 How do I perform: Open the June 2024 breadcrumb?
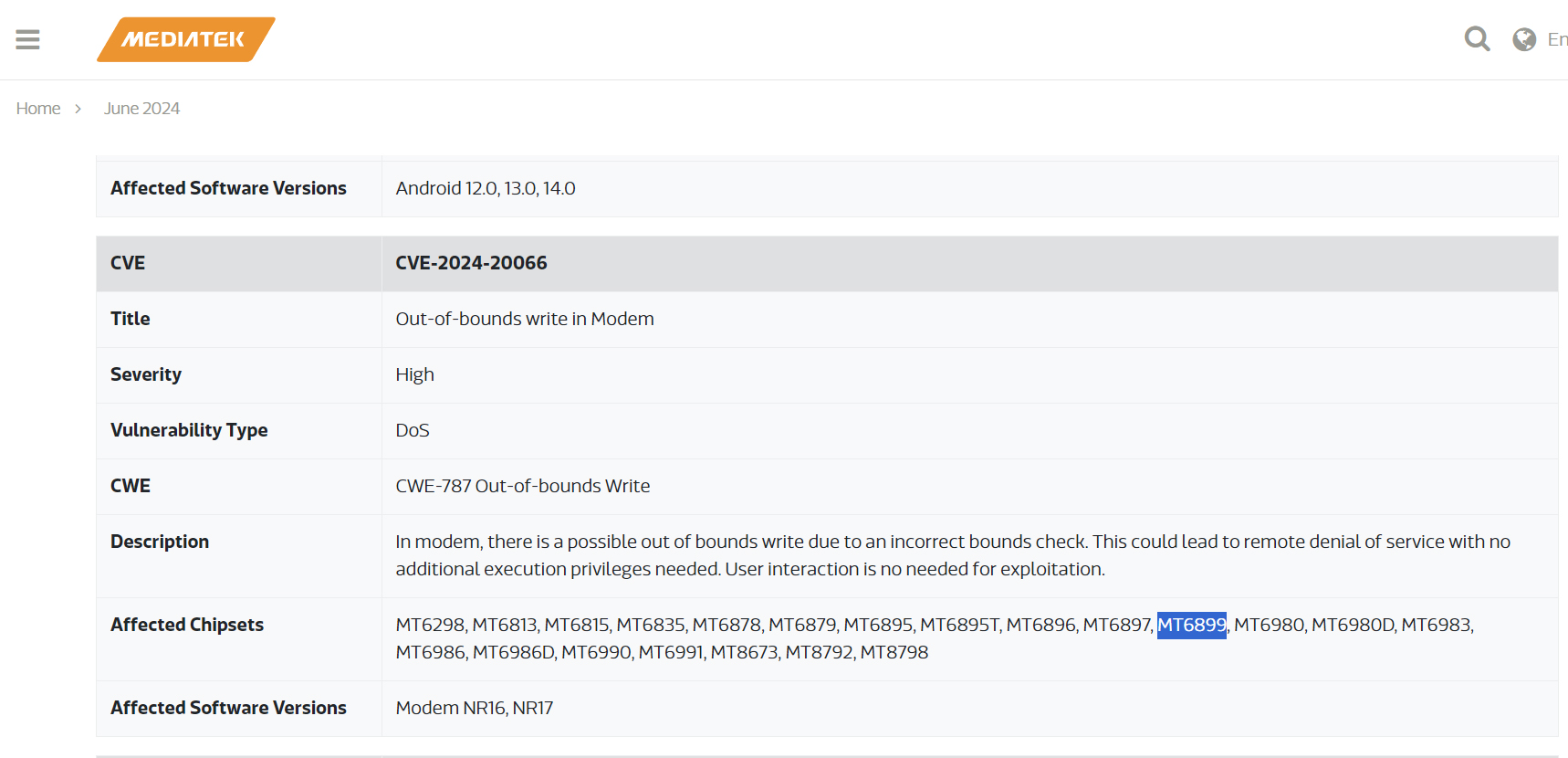[141, 109]
